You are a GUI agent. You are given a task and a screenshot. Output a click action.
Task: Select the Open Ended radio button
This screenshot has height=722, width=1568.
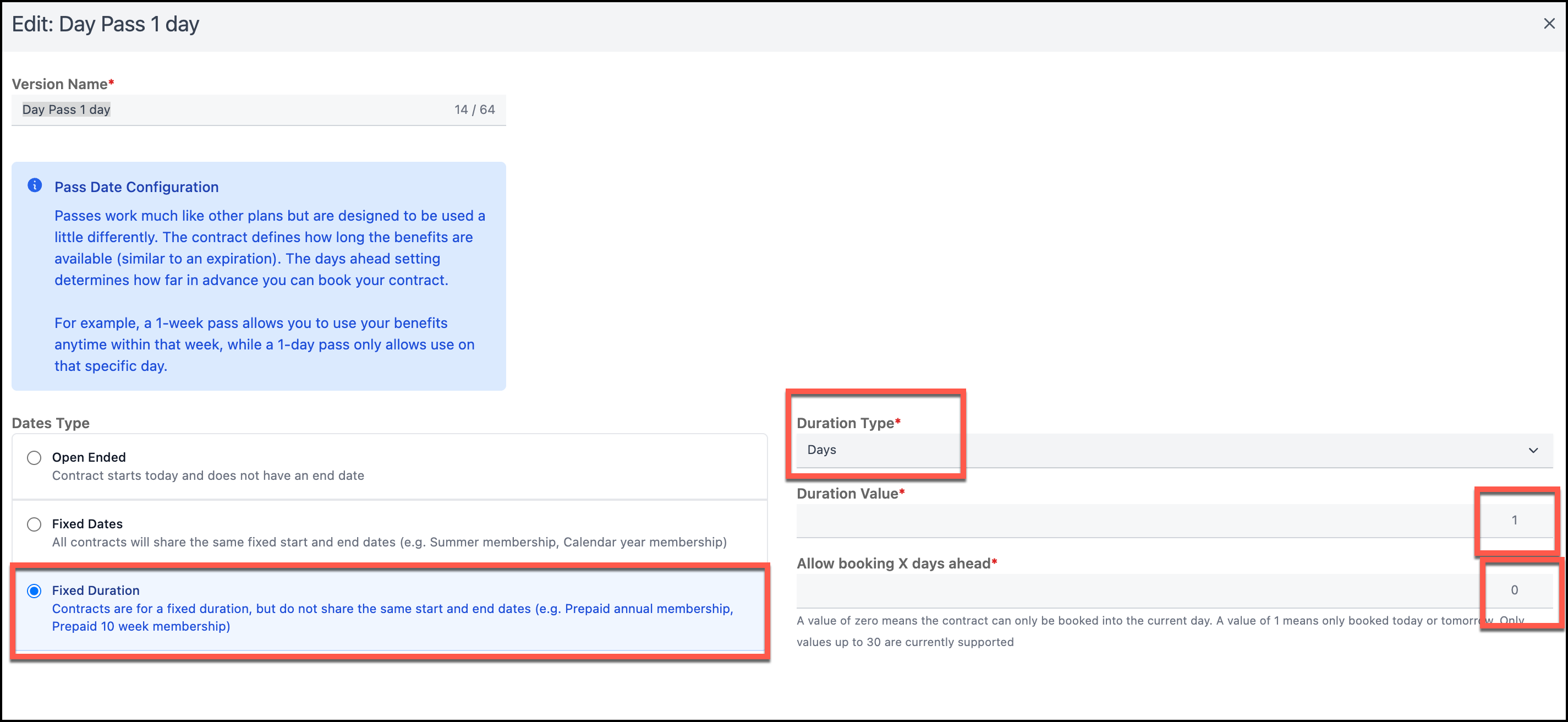pos(34,458)
